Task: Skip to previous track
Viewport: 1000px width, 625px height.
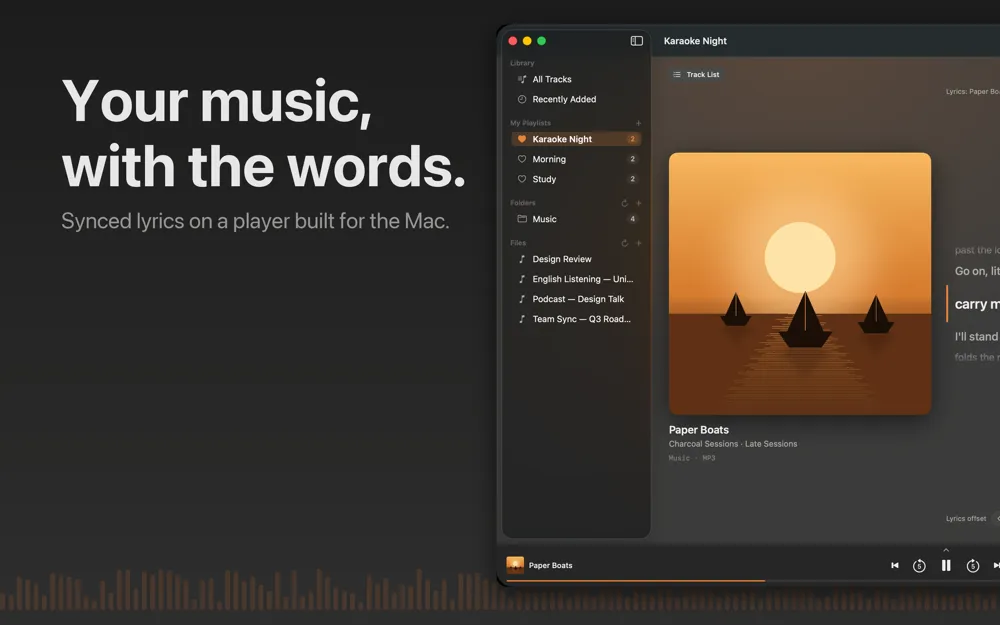Action: [x=895, y=565]
